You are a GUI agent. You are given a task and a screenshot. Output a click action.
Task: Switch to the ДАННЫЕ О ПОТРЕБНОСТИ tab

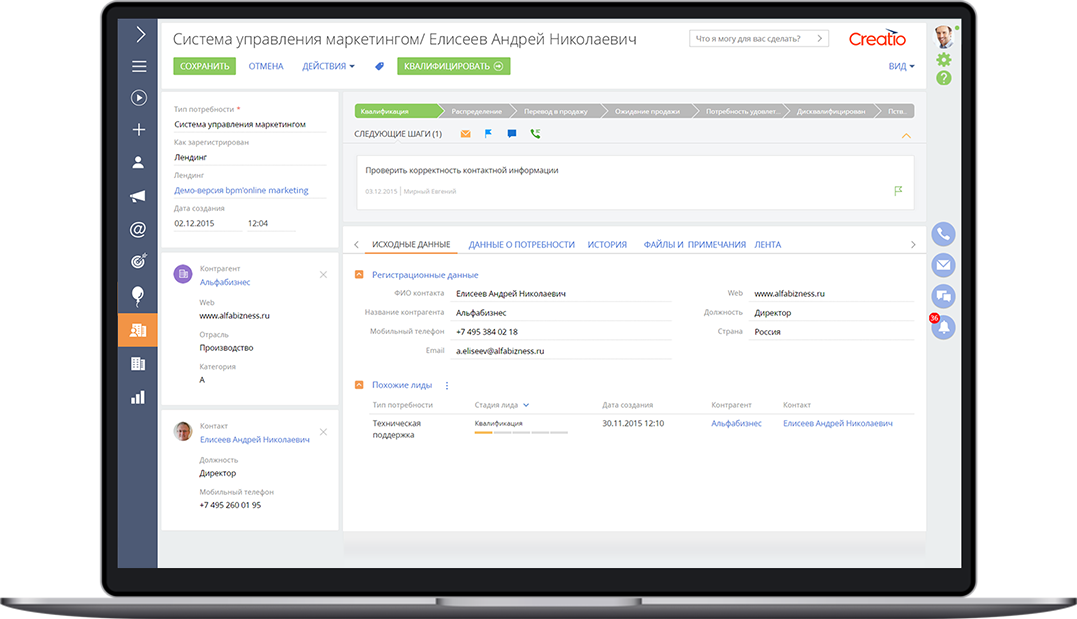click(x=521, y=245)
